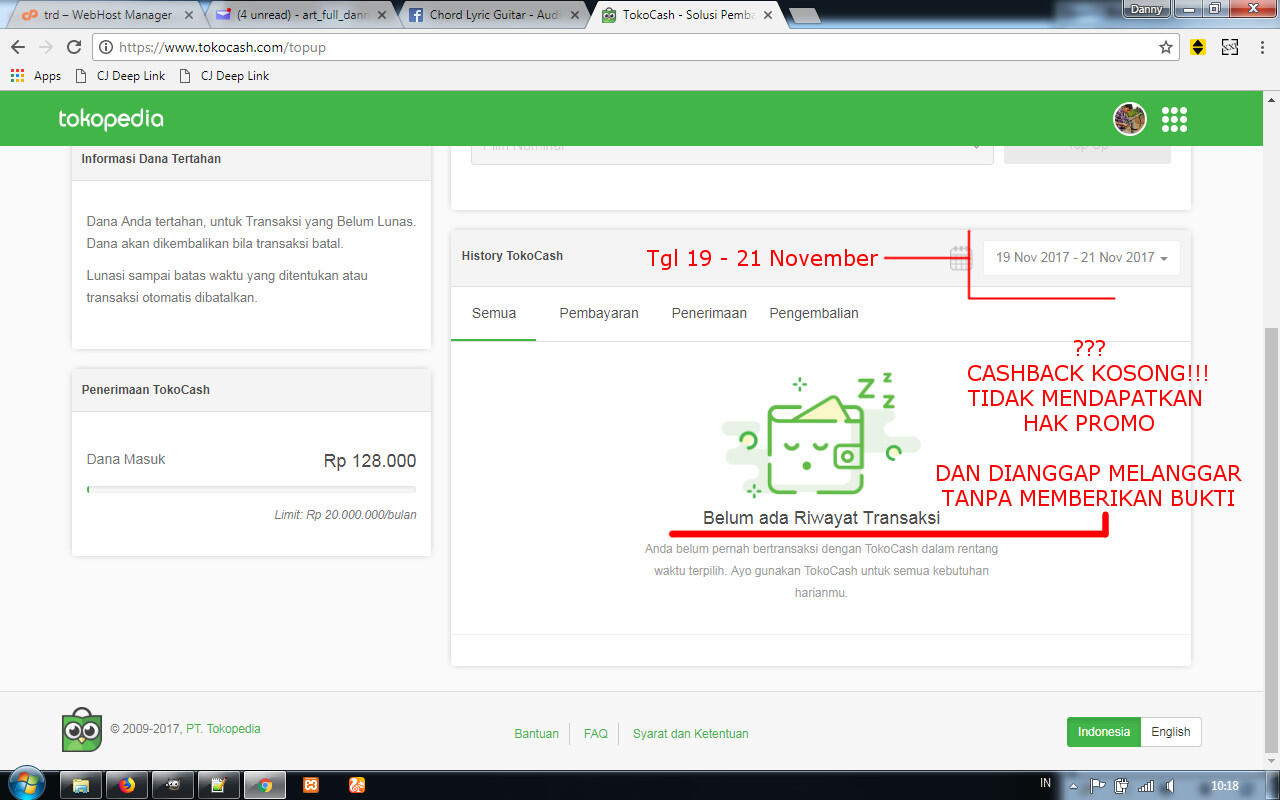
Task: Switch to Chord Lyric Guitar Facebook tab
Action: (498, 15)
